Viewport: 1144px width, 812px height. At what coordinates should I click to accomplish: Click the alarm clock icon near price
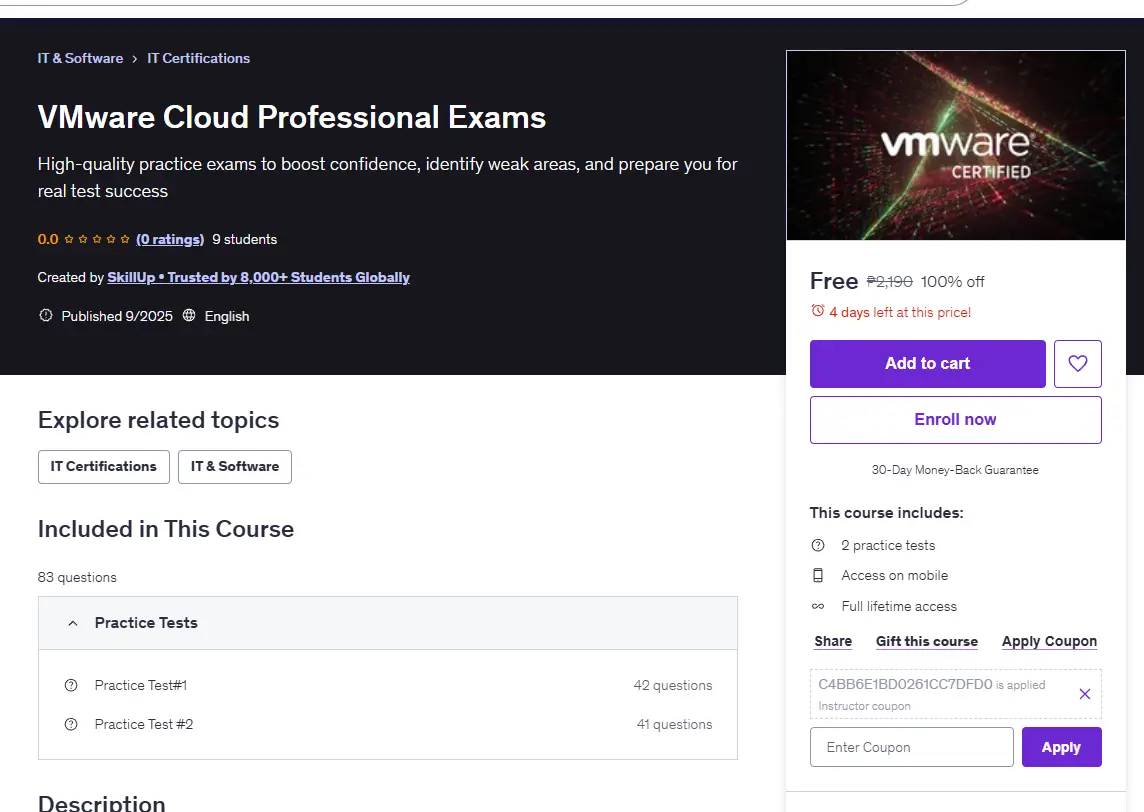click(x=818, y=311)
